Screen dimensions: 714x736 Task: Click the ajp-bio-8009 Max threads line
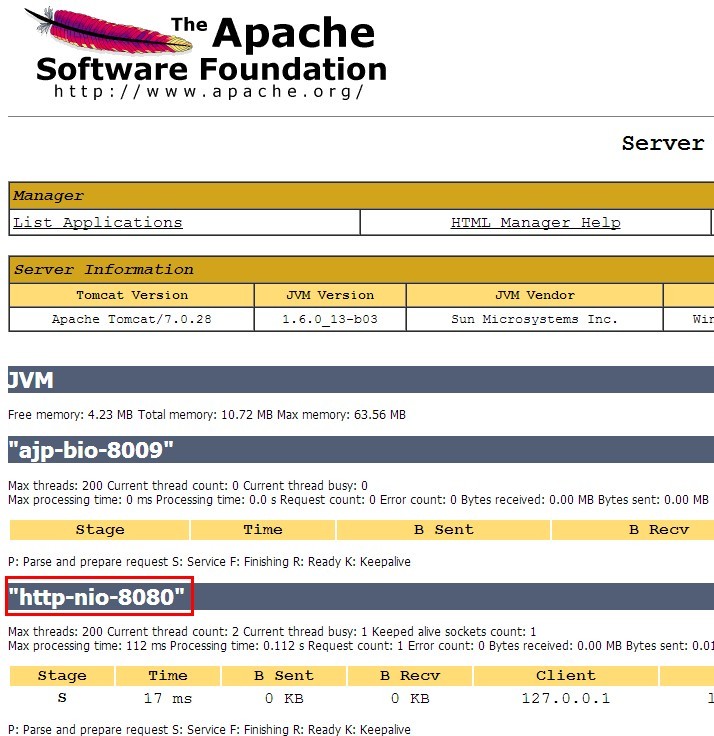coord(188,485)
